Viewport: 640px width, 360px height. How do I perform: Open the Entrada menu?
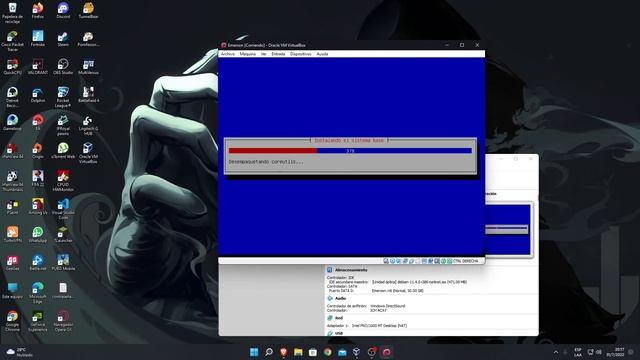(278, 54)
